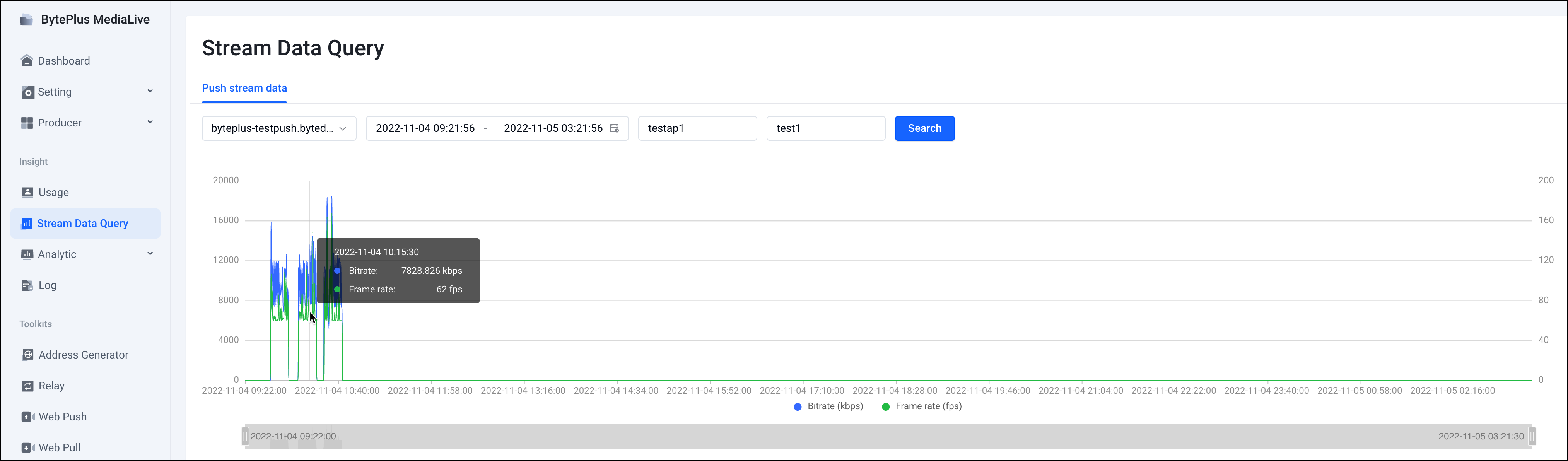This screenshot has width=1568, height=461.
Task: Click the Usage icon in sidebar
Action: (x=27, y=193)
